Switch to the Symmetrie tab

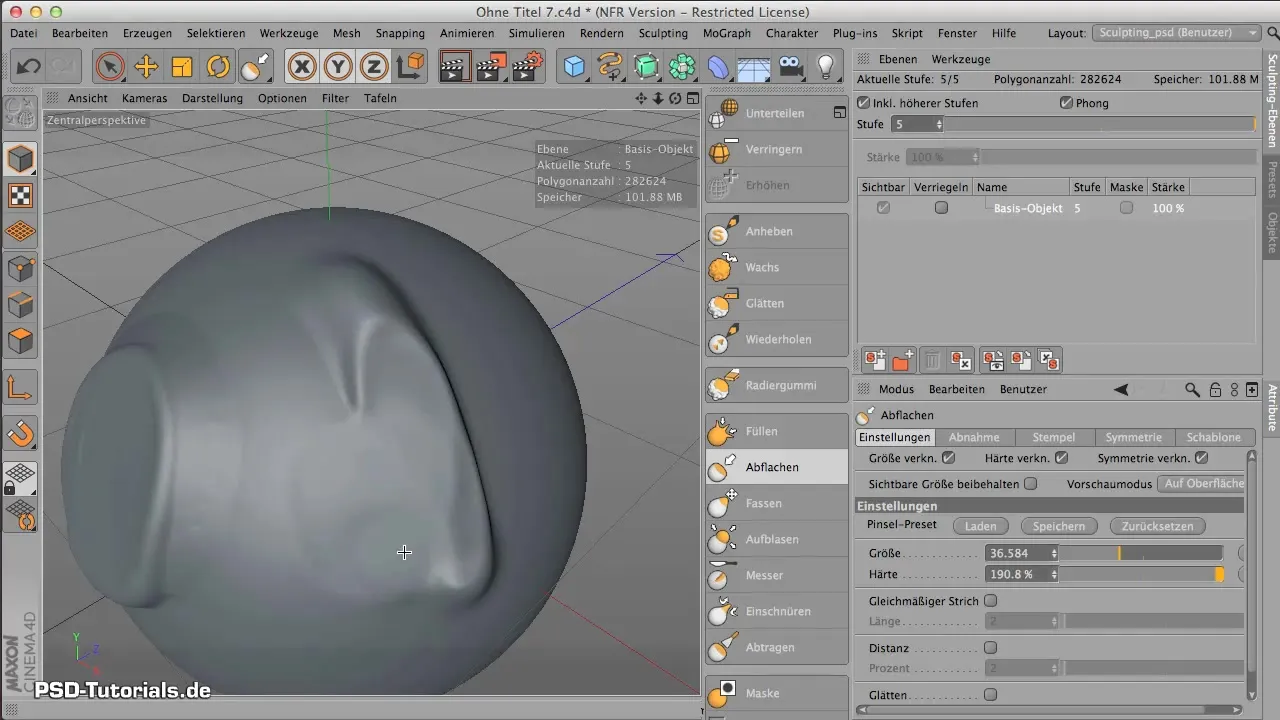pos(1133,437)
